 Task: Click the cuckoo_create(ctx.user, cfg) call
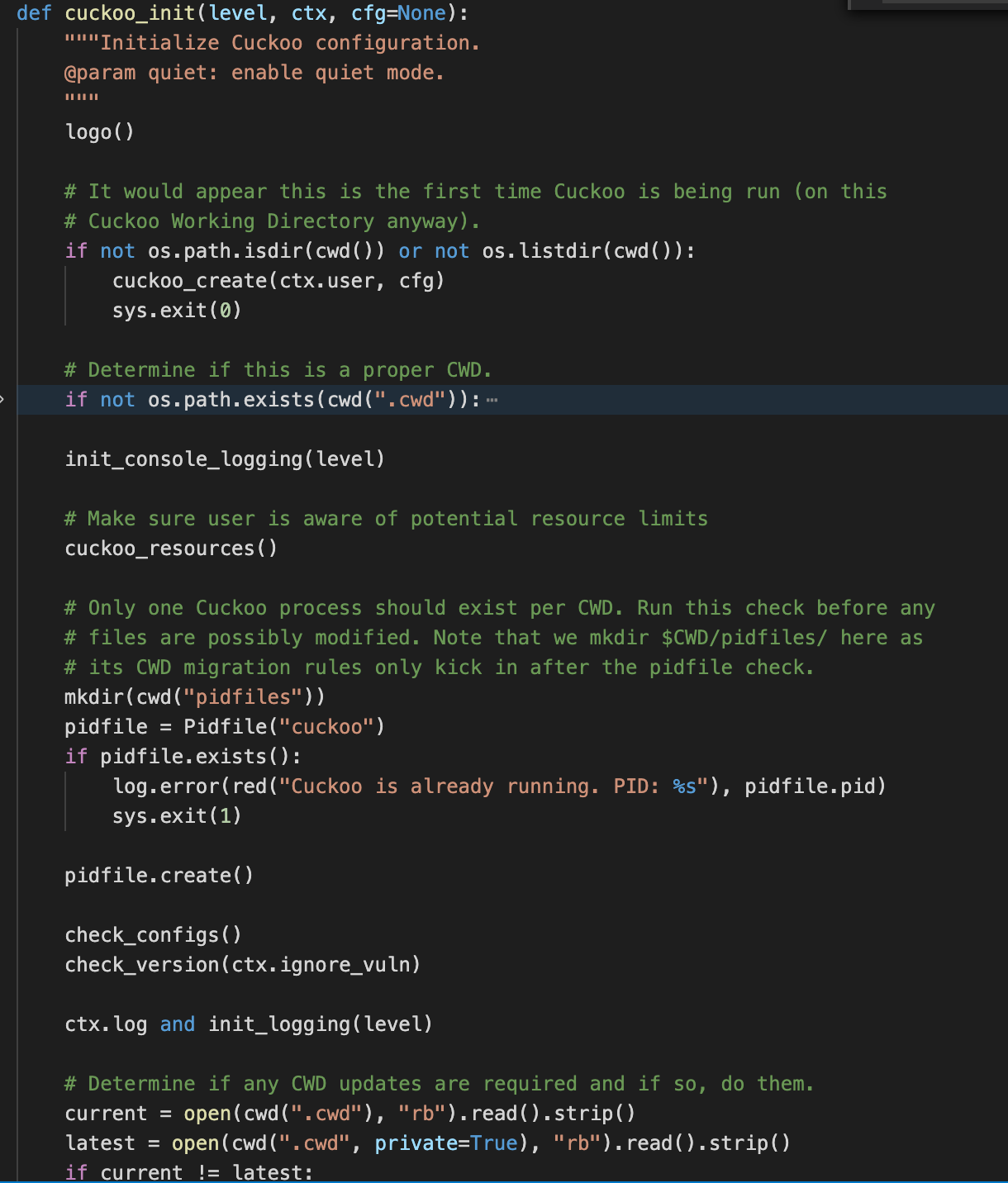(278, 281)
